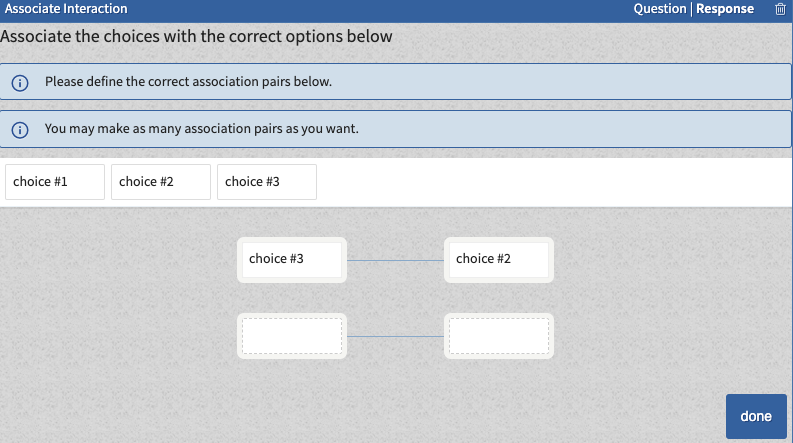Click the info icon beside 'You may make' message
This screenshot has width=793, height=443.
[x=20, y=130]
